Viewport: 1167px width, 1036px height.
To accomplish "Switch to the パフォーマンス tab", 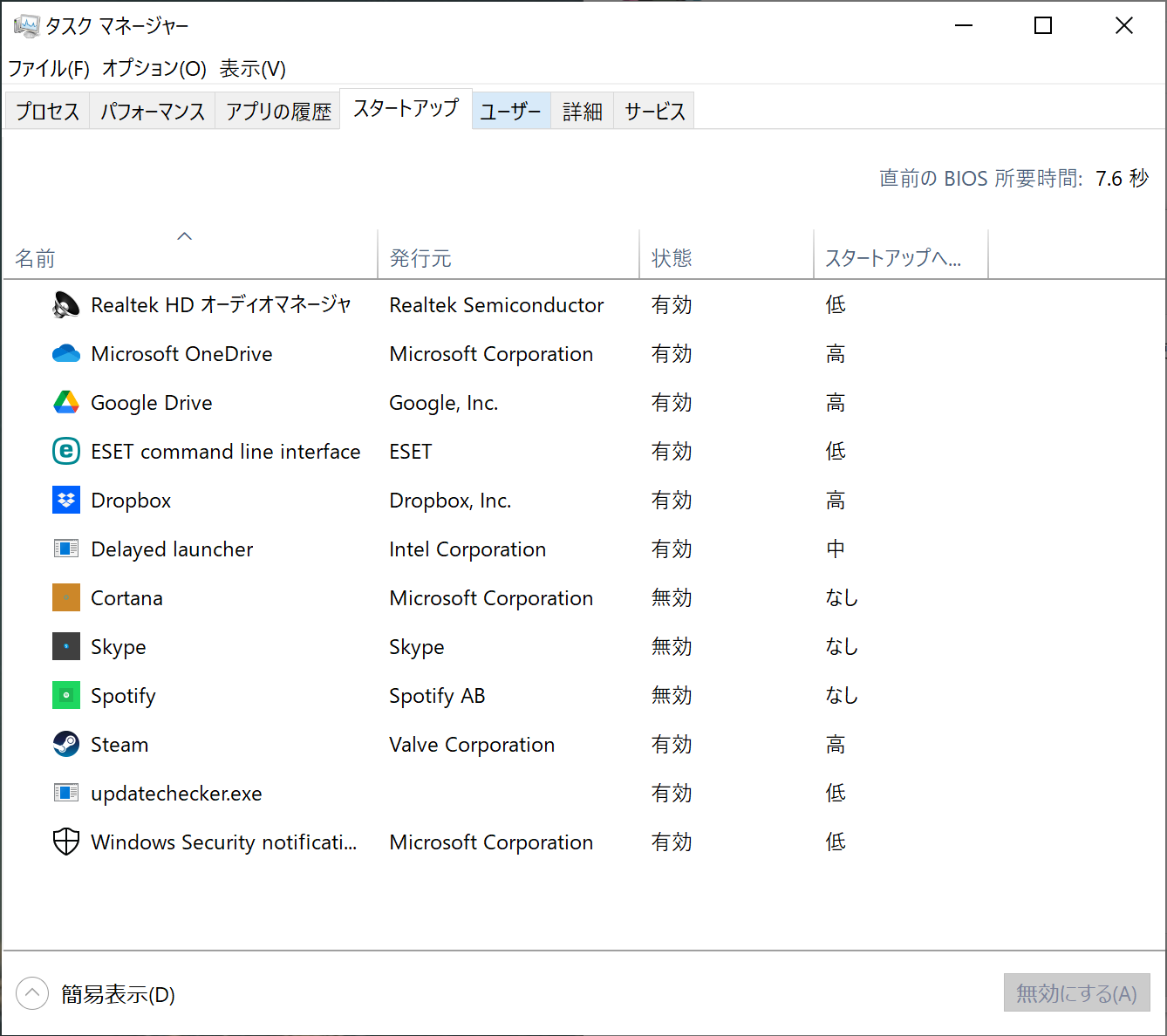I will point(153,111).
